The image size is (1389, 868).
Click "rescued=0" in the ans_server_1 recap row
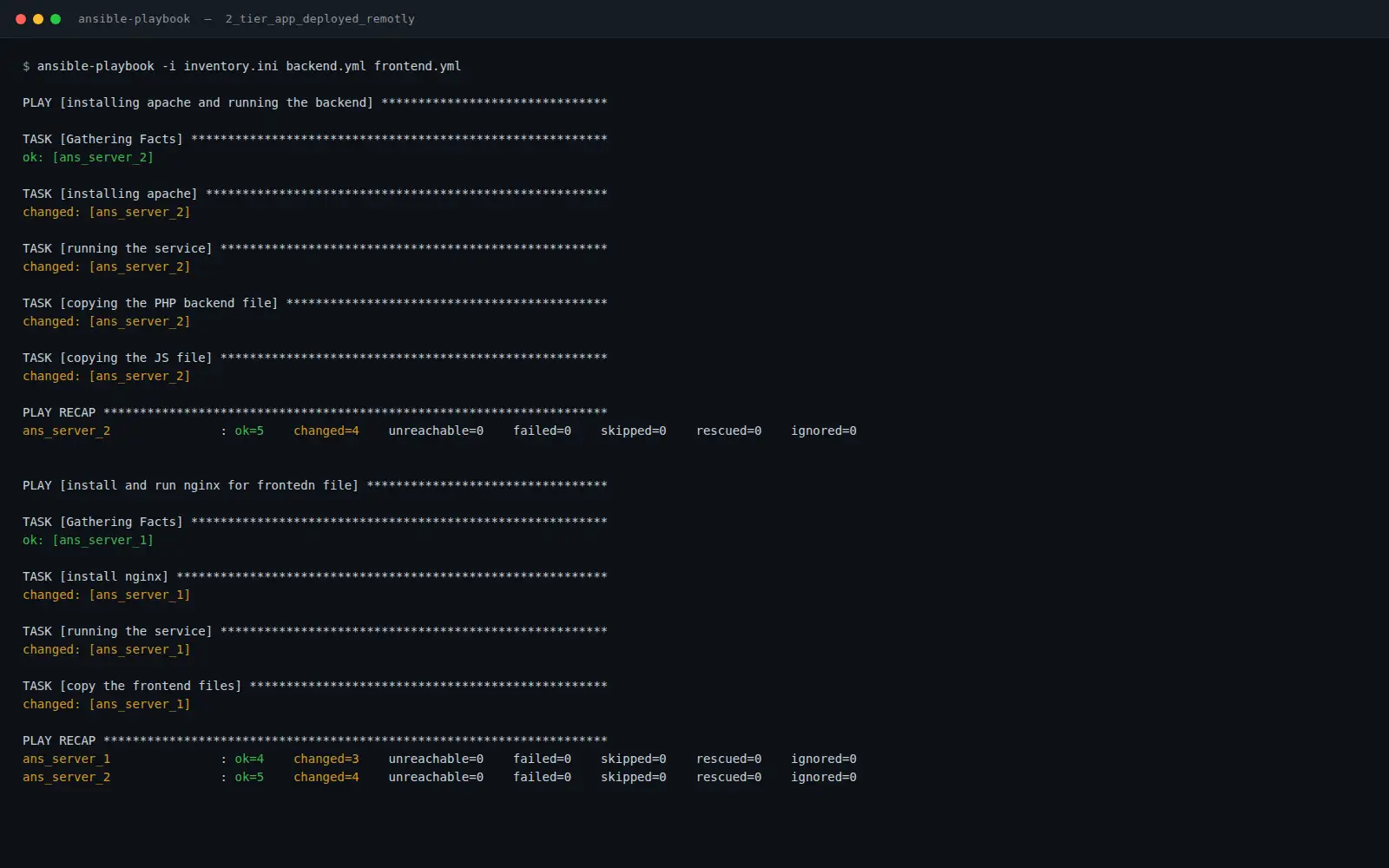[x=728, y=759]
